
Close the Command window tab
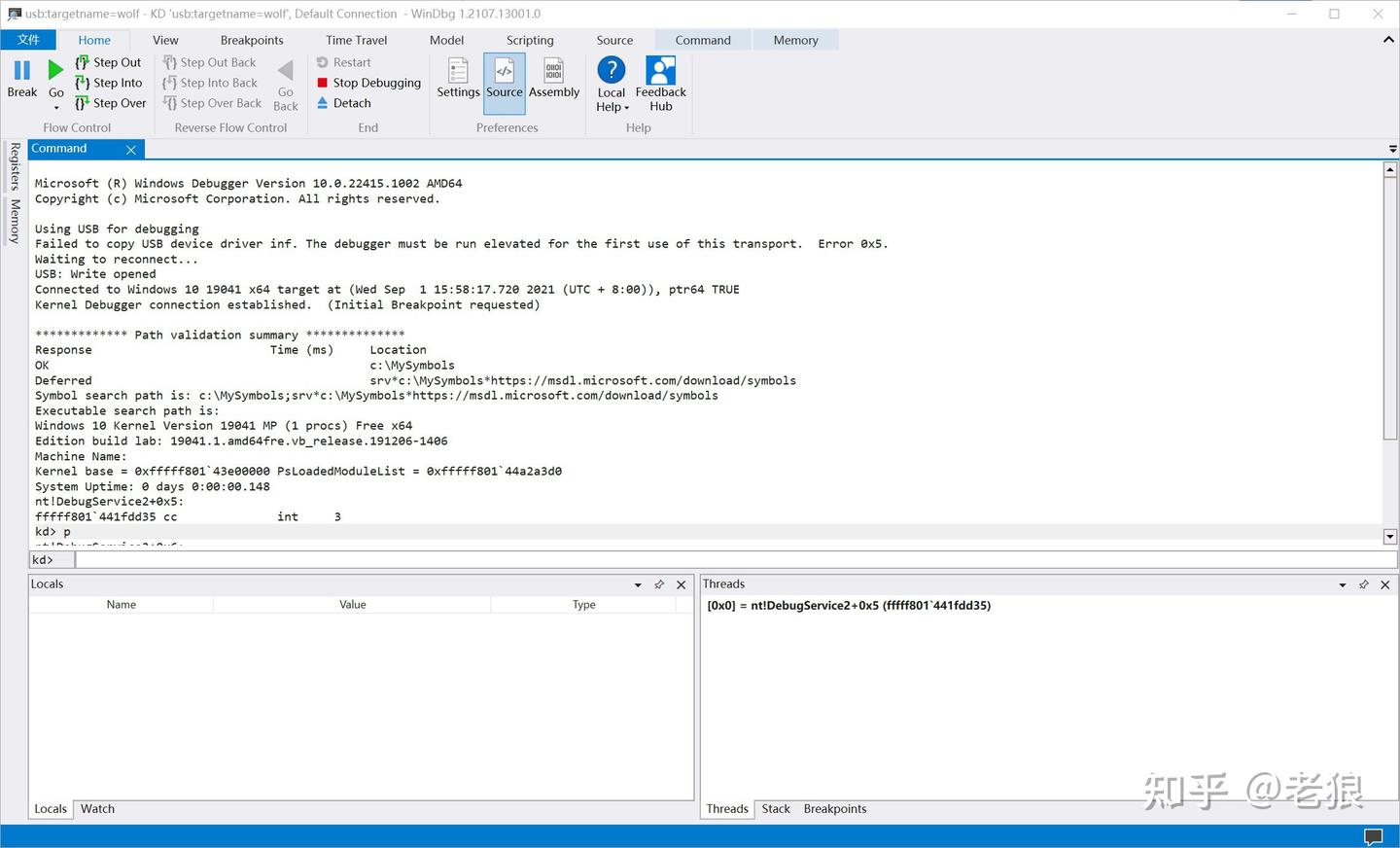pos(131,150)
